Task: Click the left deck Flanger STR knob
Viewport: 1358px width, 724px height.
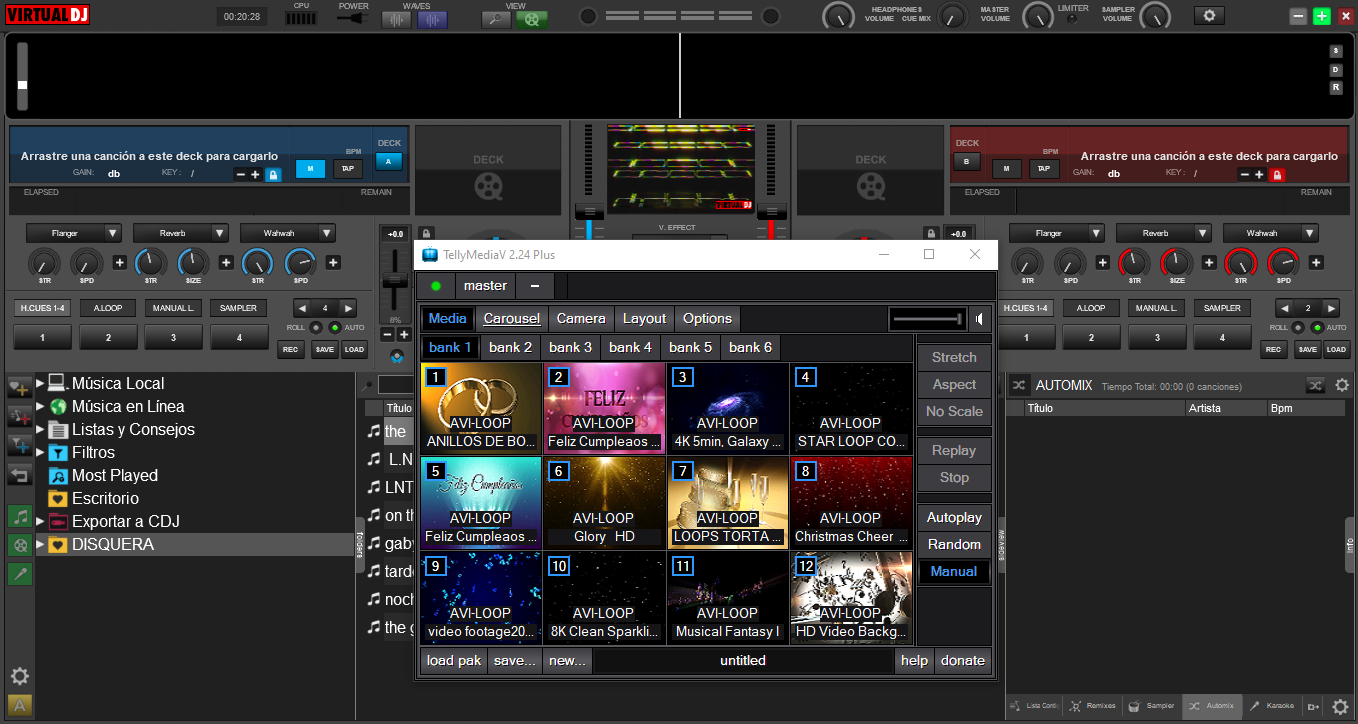Action: 43,262
